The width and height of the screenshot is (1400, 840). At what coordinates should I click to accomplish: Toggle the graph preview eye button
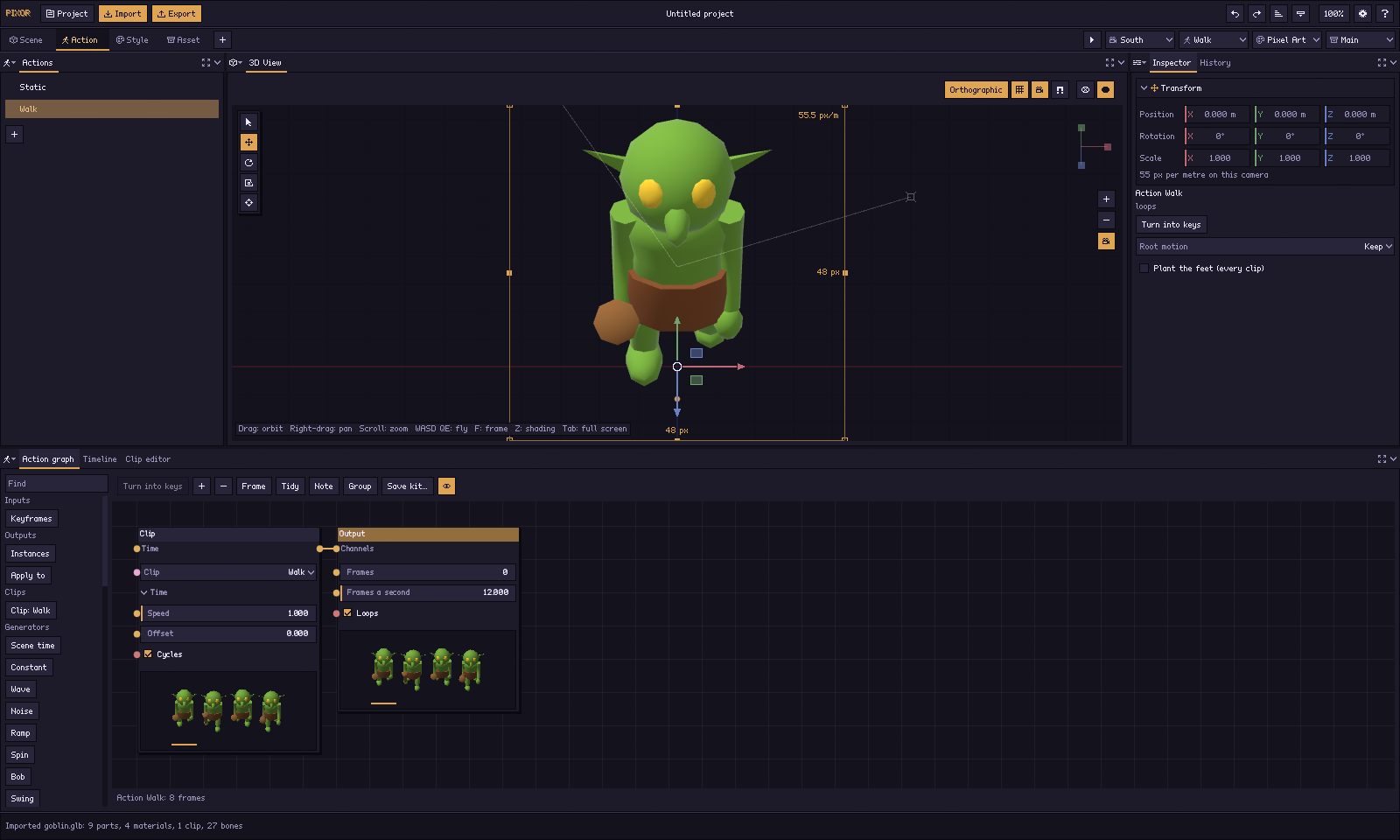(x=446, y=486)
